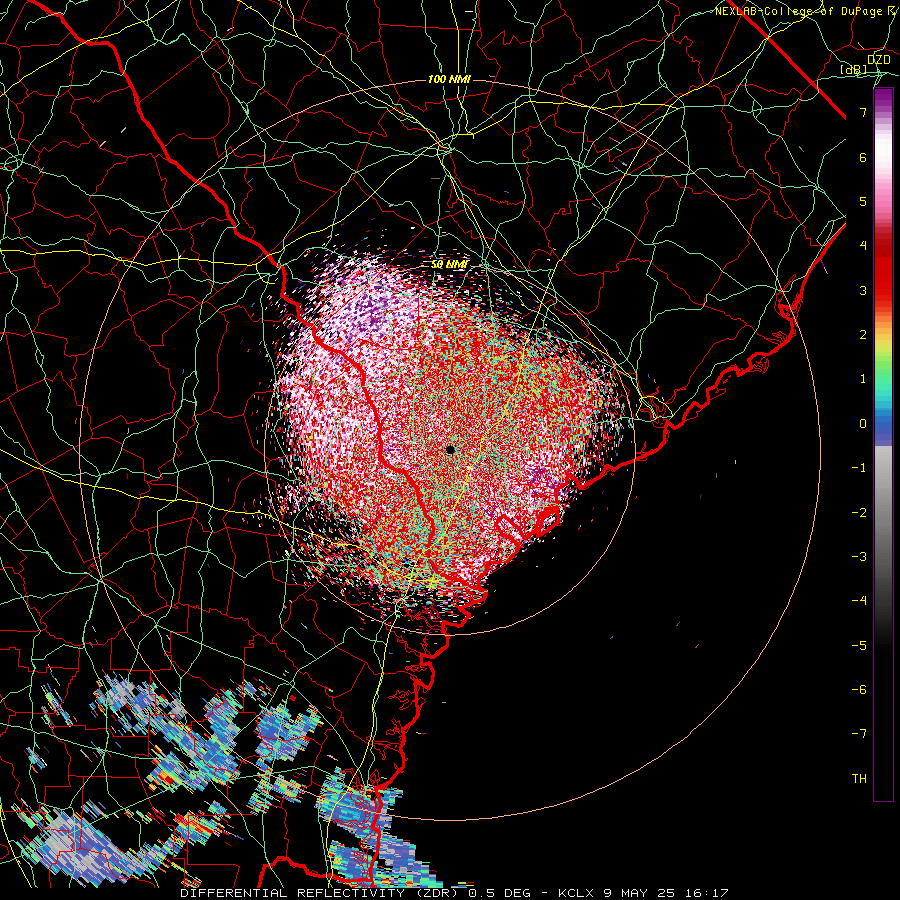This screenshot has width=900, height=900.
Task: Click the KCLX station identifier in the caption
Action: [x=575, y=893]
